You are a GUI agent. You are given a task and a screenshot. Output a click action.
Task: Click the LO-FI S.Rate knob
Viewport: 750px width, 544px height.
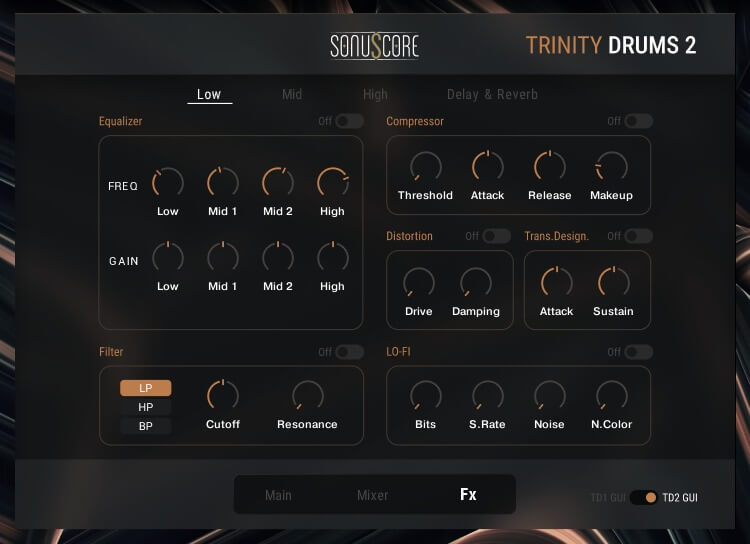tap(488, 396)
